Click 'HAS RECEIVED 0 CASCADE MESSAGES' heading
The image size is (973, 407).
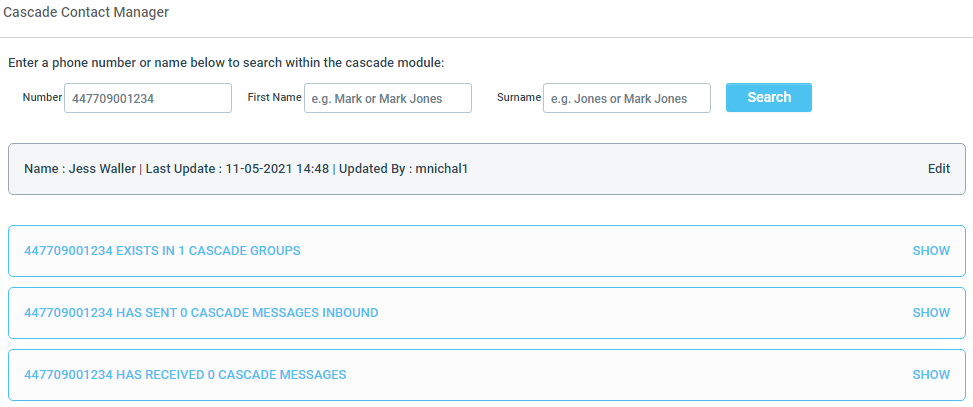185,375
